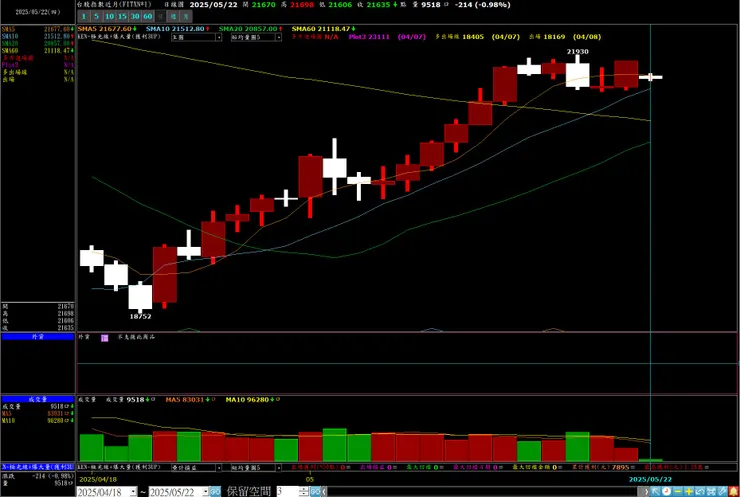Click the clock icon in bottom toolbar
Image resolution: width=740 pixels, height=497 pixels.
(x=666, y=491)
